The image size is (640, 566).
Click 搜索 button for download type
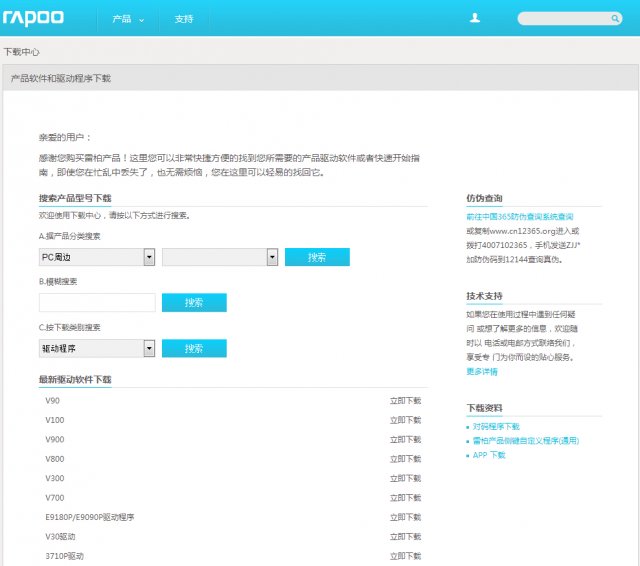[x=194, y=348]
